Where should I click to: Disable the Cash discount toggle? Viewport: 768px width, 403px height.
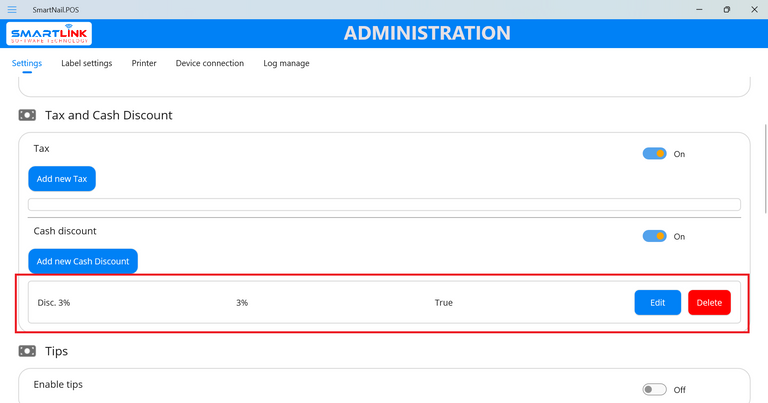(654, 237)
